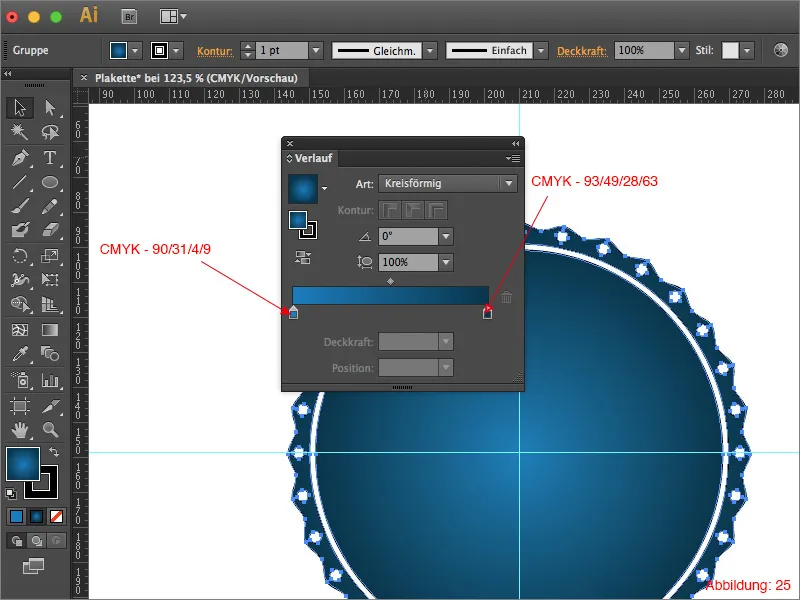Select left gradient stop on slider

click(x=293, y=313)
